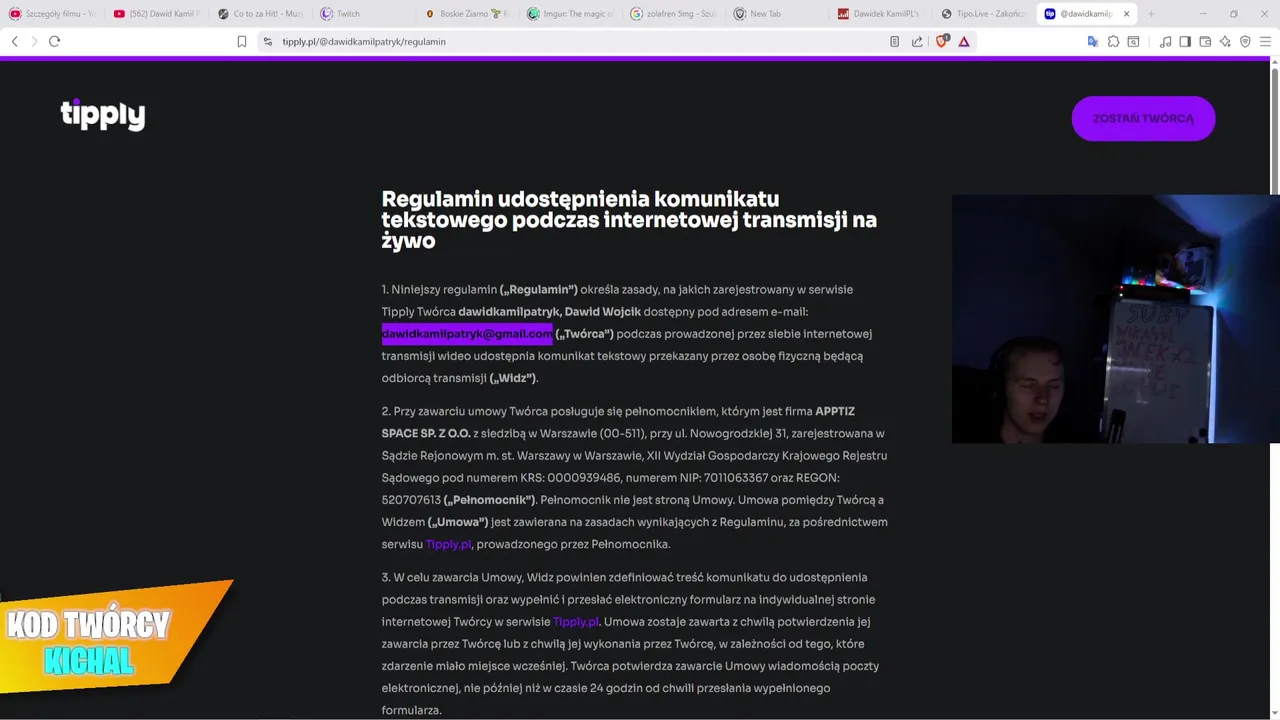1280x720 pixels.
Task: Open site settings icon in address bar
Action: click(x=267, y=41)
